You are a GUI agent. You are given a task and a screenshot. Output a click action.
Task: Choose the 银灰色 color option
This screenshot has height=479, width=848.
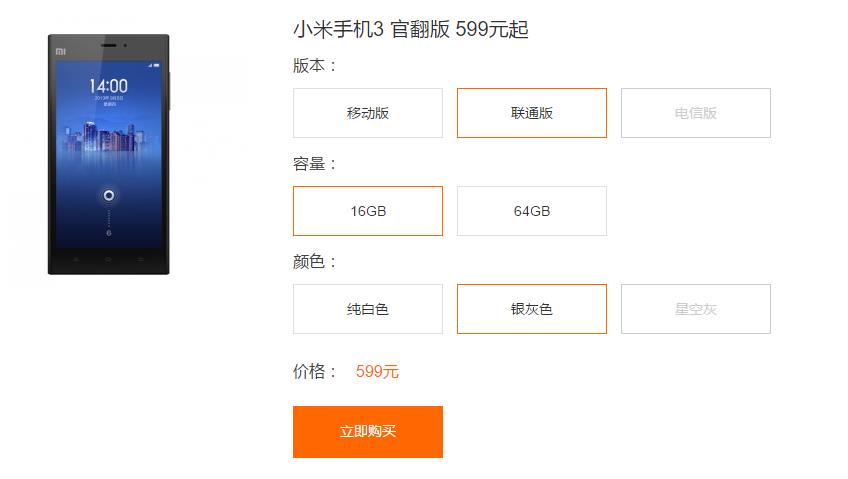[x=531, y=309]
